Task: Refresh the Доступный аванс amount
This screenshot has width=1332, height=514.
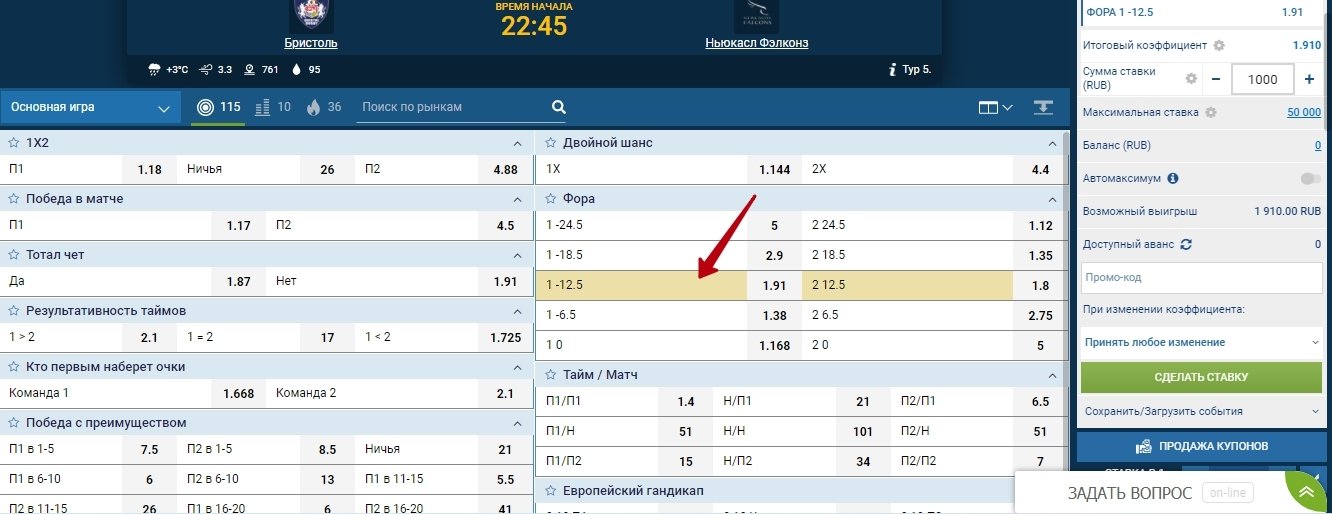Action: pyautogui.click(x=1186, y=244)
